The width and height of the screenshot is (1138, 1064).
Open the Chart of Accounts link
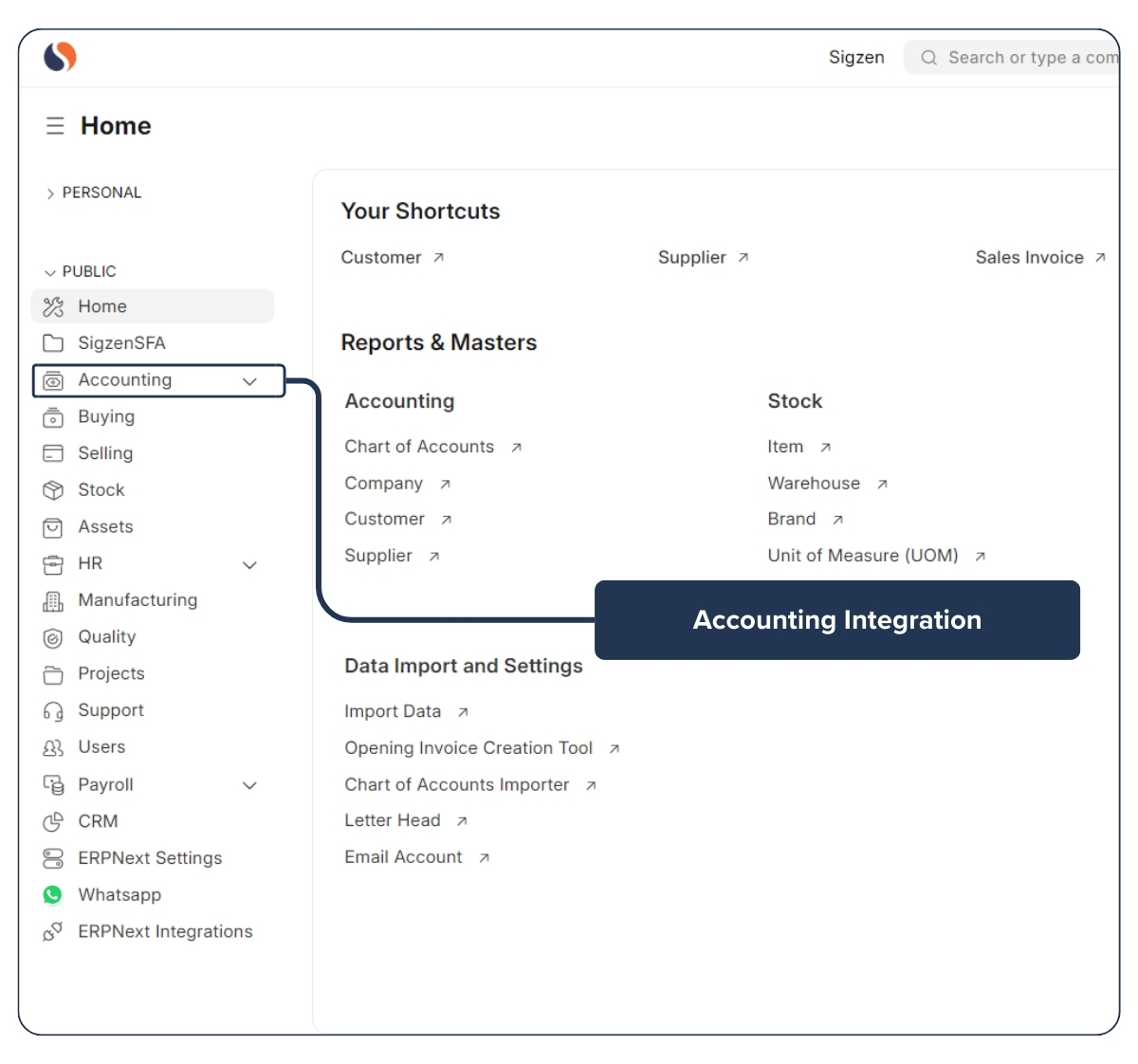tap(419, 447)
